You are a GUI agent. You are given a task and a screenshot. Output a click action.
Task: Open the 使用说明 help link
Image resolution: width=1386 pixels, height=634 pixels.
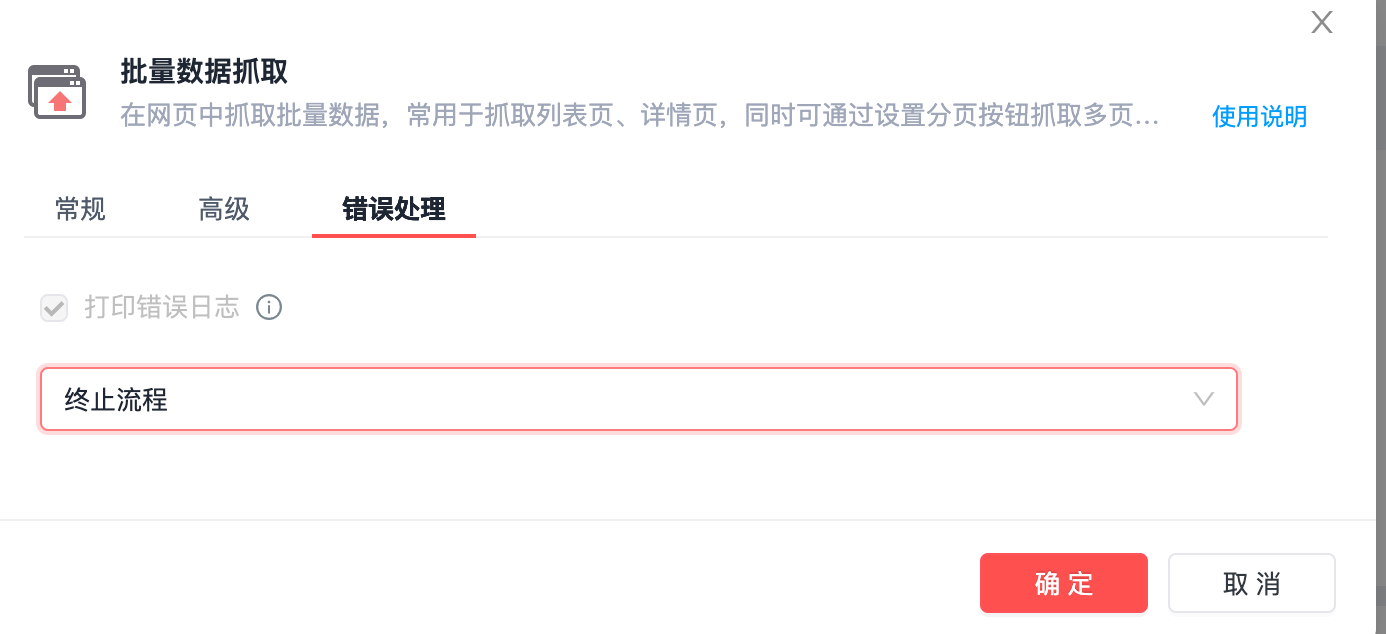(x=1259, y=117)
